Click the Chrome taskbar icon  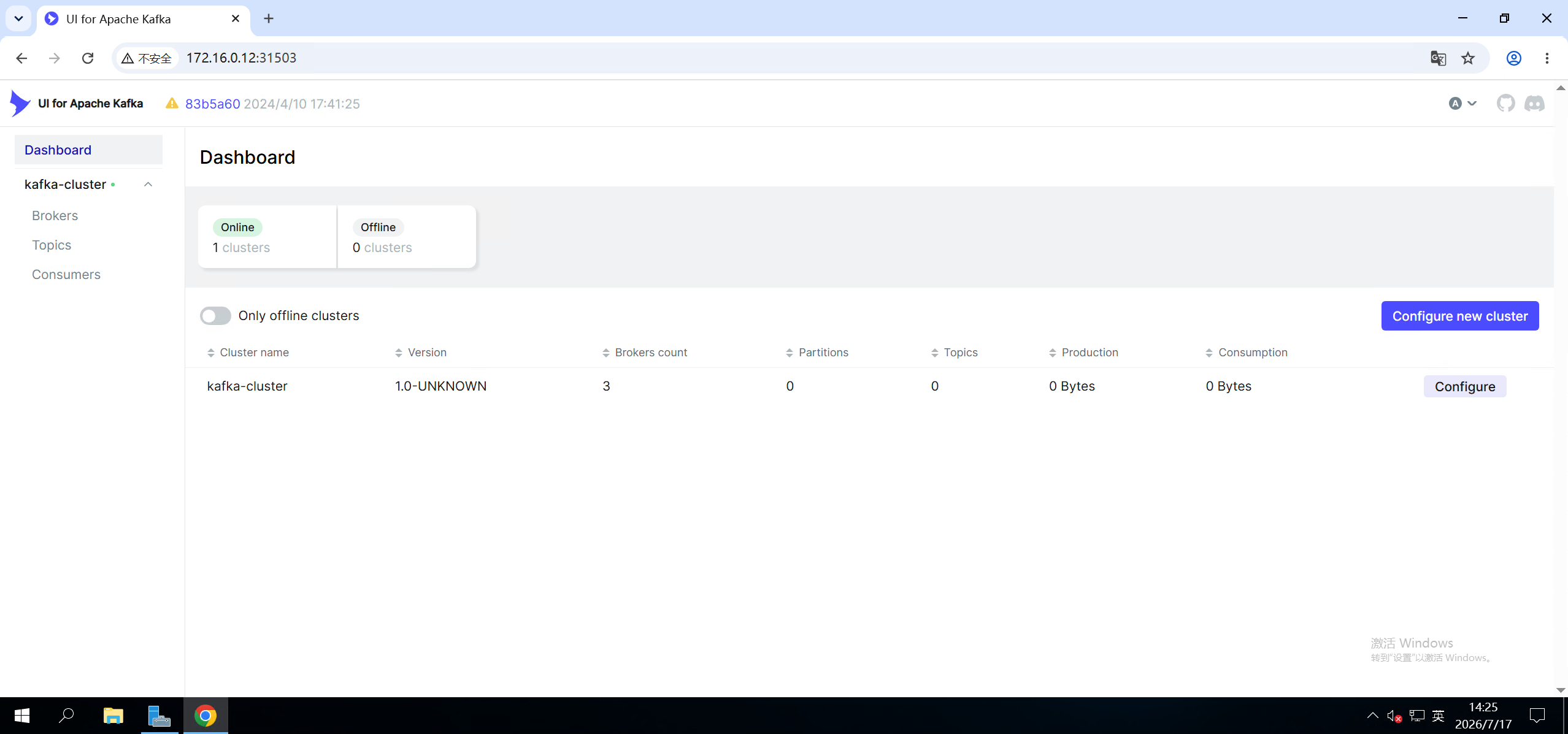(x=206, y=716)
